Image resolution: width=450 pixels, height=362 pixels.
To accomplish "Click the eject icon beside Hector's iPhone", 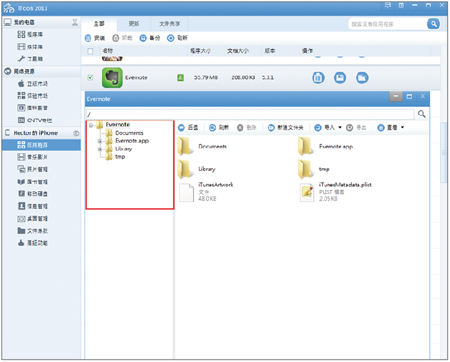I will coord(76,133).
